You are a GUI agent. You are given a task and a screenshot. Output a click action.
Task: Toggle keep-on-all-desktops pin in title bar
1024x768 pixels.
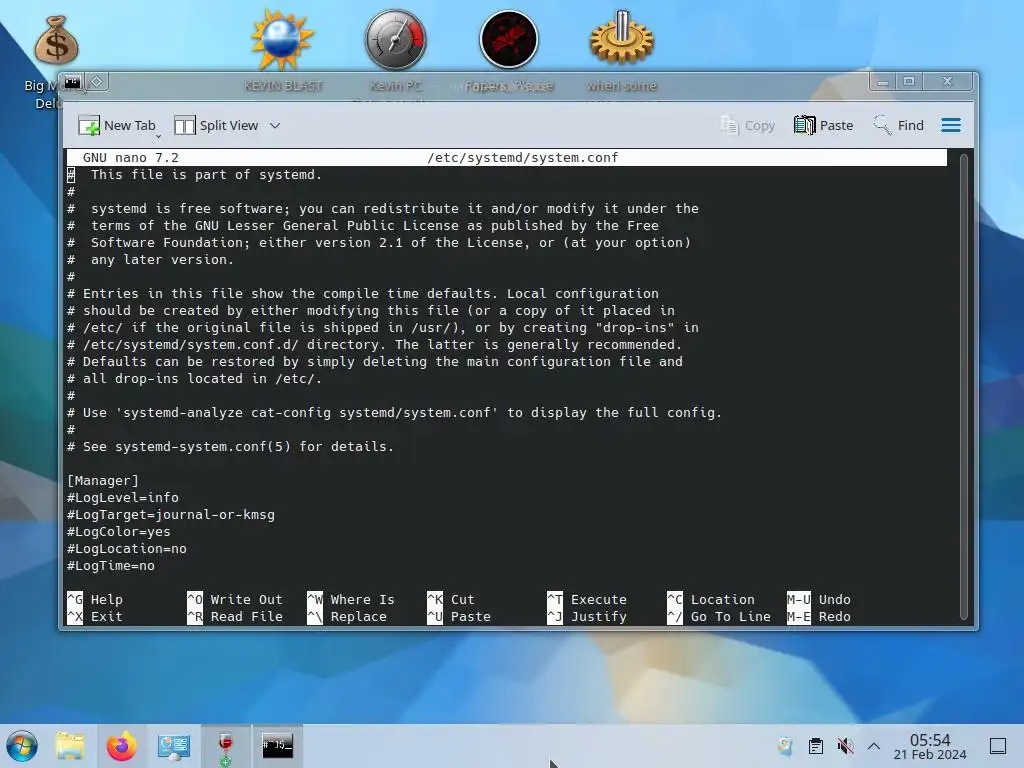(97, 82)
